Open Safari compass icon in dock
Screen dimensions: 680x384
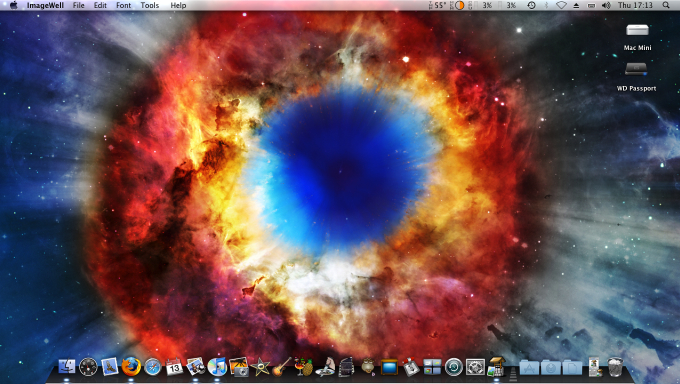point(153,367)
